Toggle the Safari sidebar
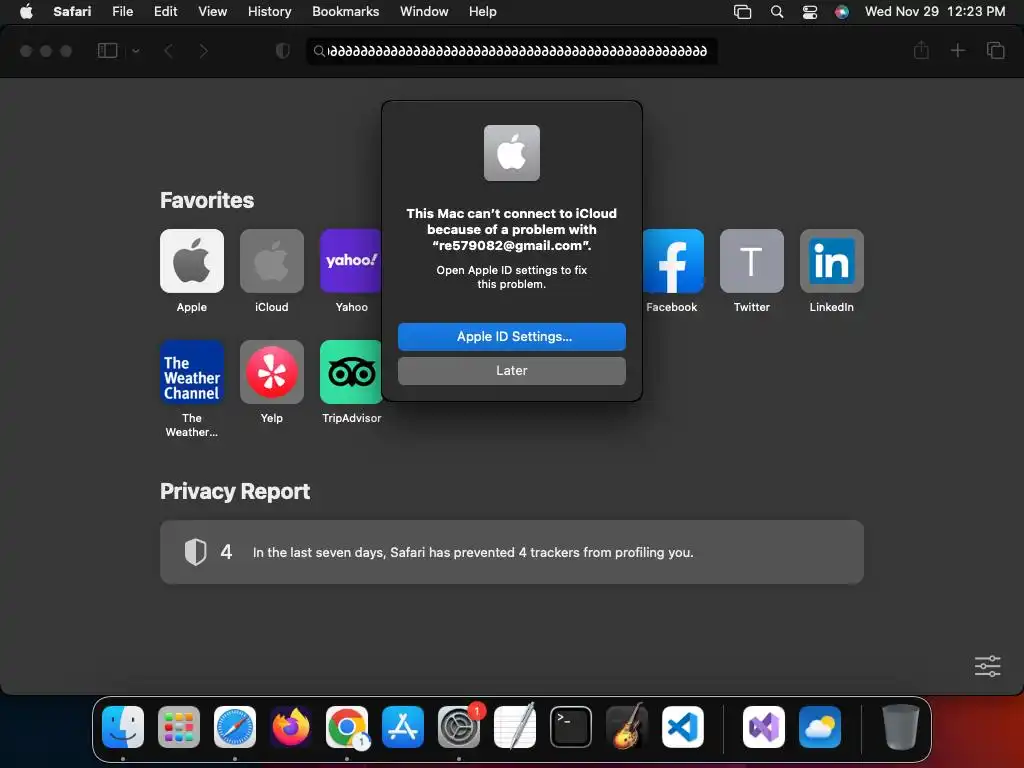Image resolution: width=1024 pixels, height=768 pixels. pos(107,50)
